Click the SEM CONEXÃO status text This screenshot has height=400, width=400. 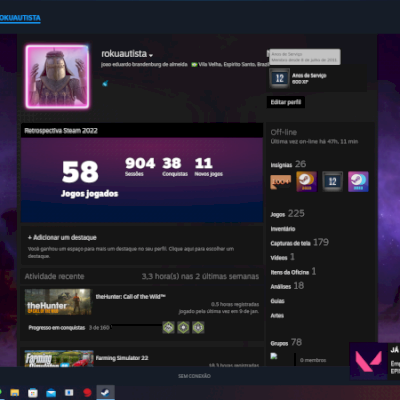tap(194, 376)
